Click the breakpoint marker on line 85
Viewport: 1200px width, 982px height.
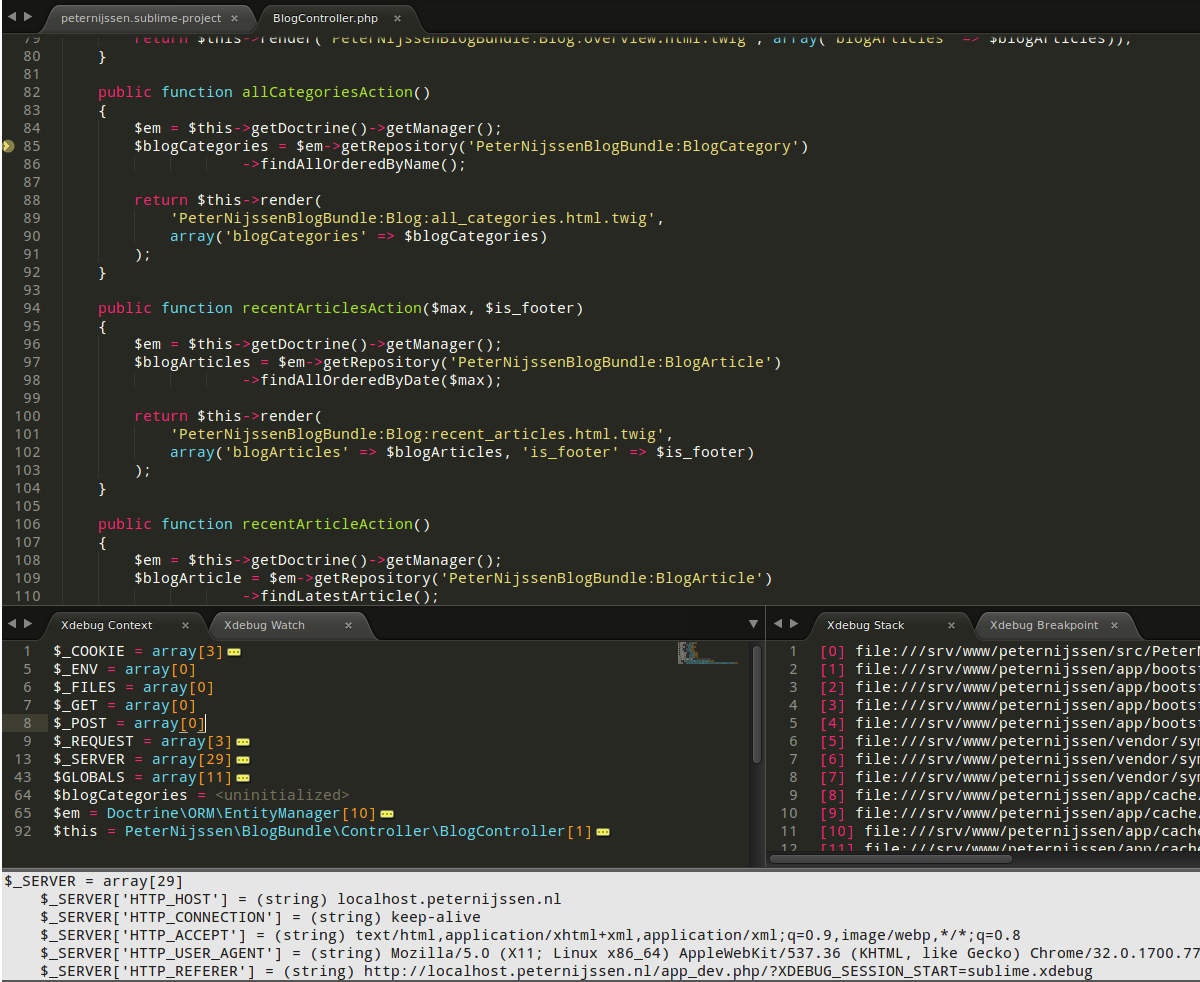coord(8,146)
